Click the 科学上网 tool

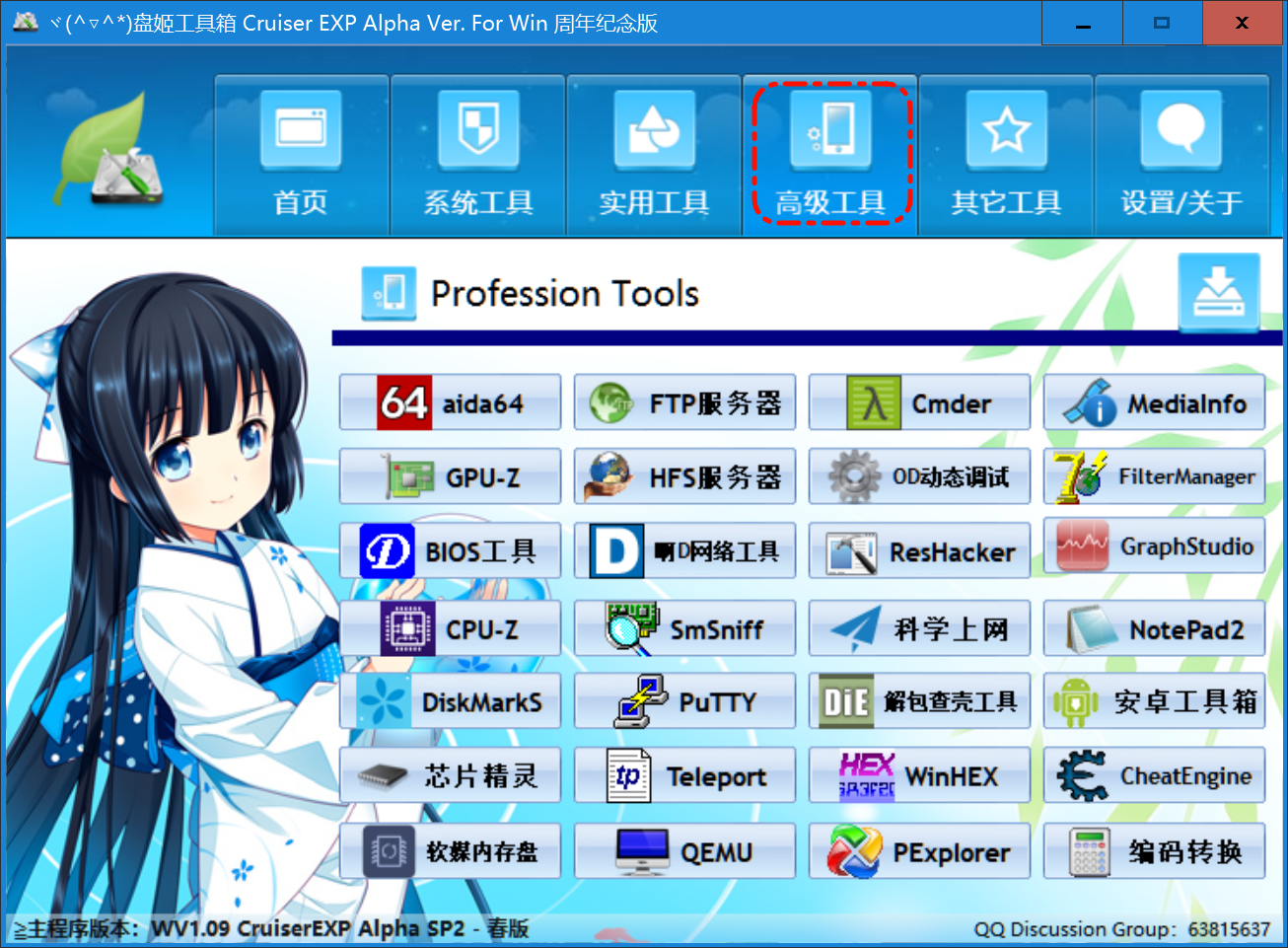tap(919, 628)
